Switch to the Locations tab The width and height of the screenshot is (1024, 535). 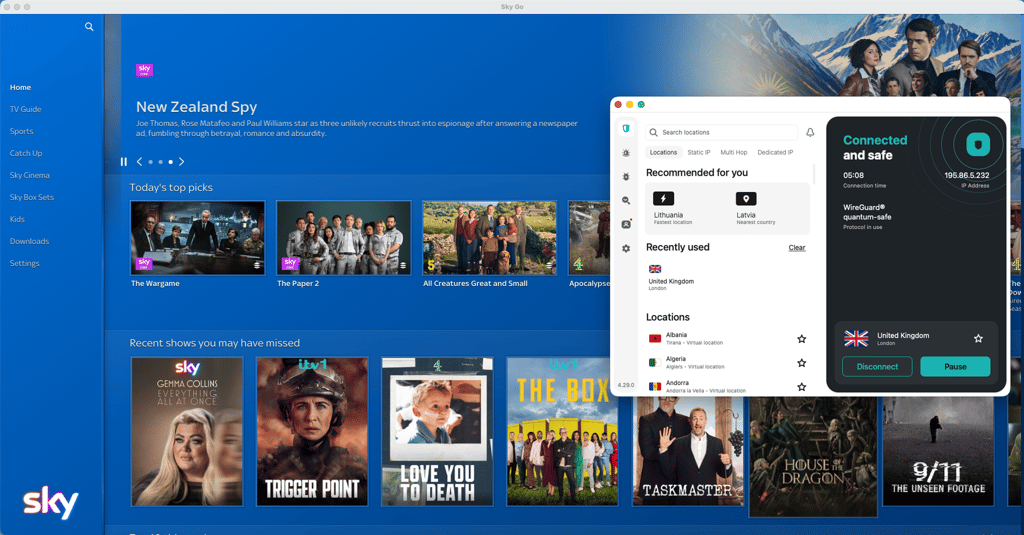tap(664, 152)
